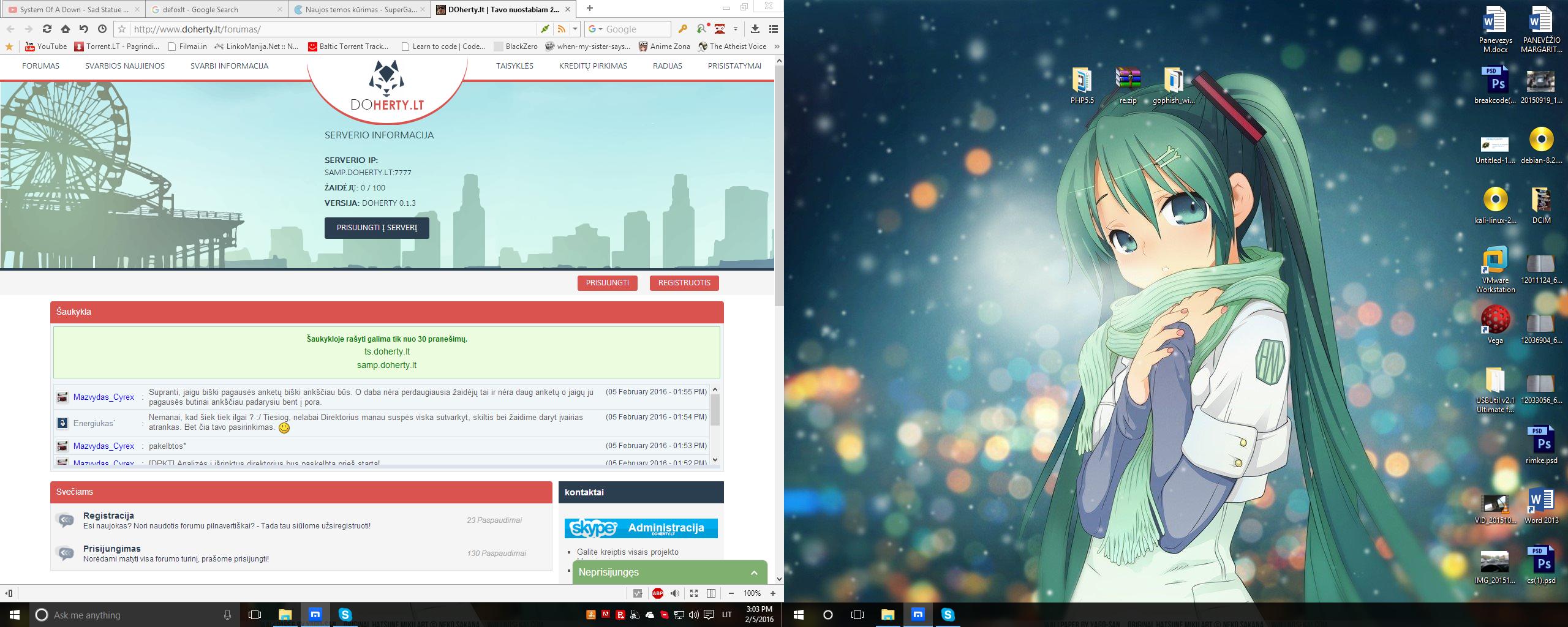Click the red PRISIJUNGTI login button
The image size is (1568, 627).
[607, 283]
